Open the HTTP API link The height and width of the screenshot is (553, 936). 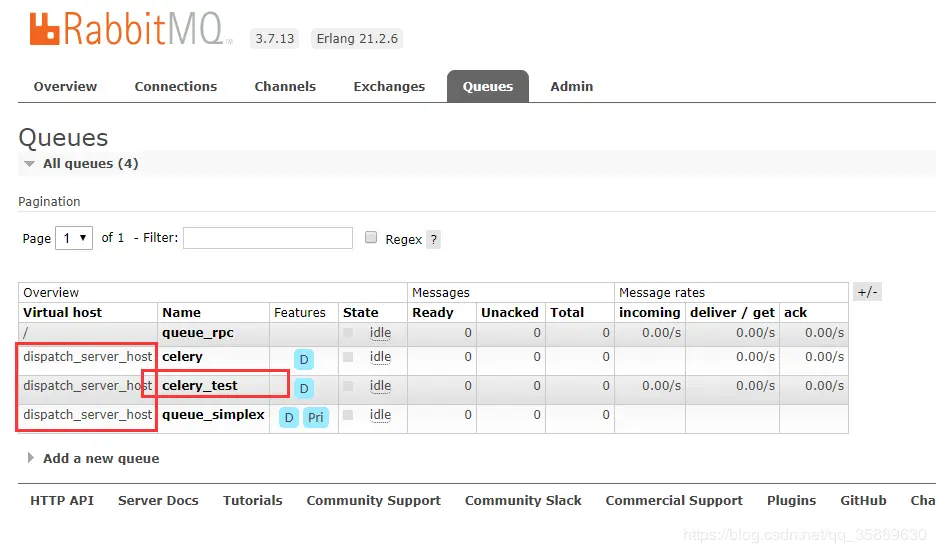click(x=62, y=500)
